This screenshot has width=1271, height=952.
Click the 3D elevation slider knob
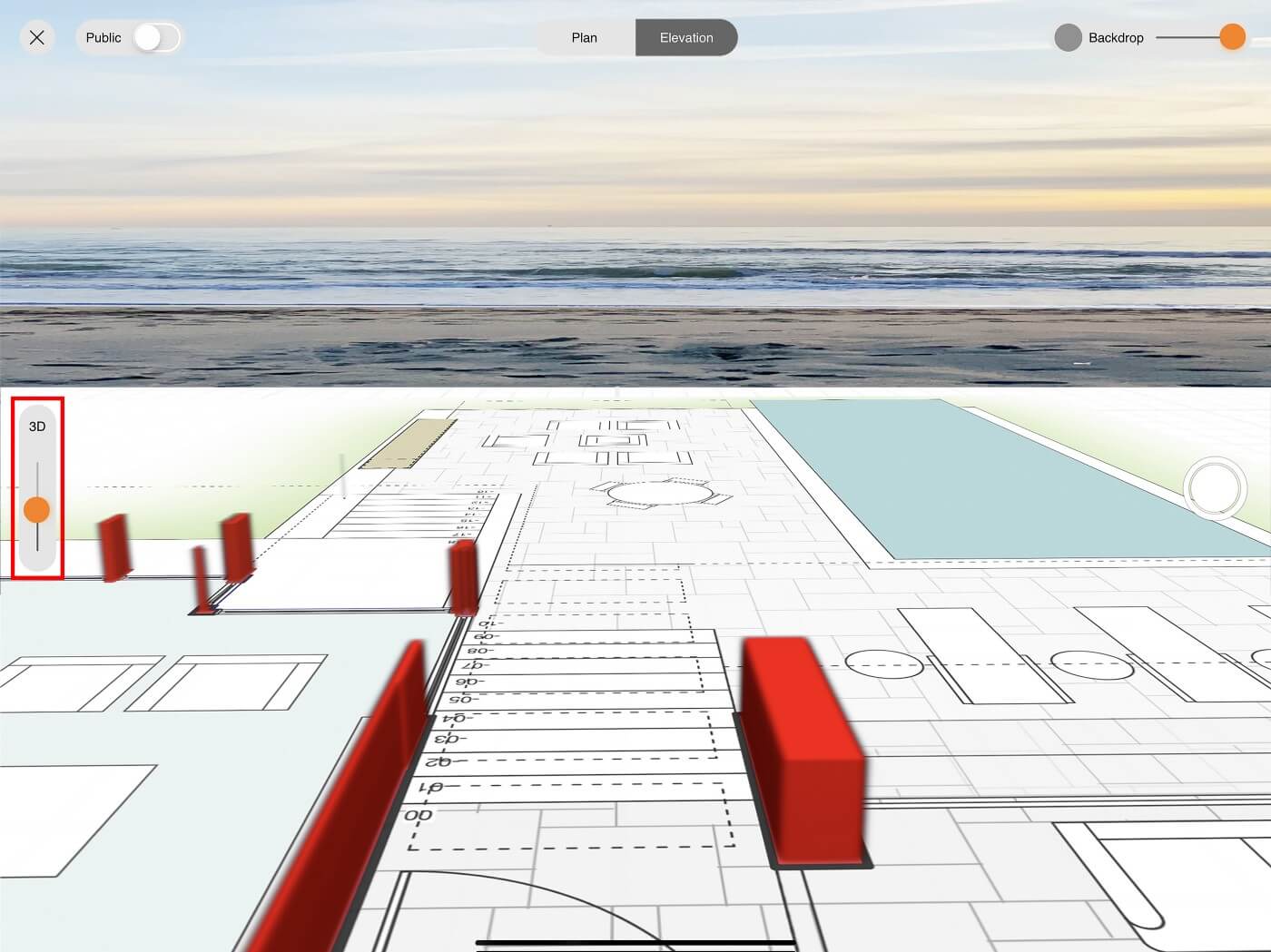click(x=37, y=509)
